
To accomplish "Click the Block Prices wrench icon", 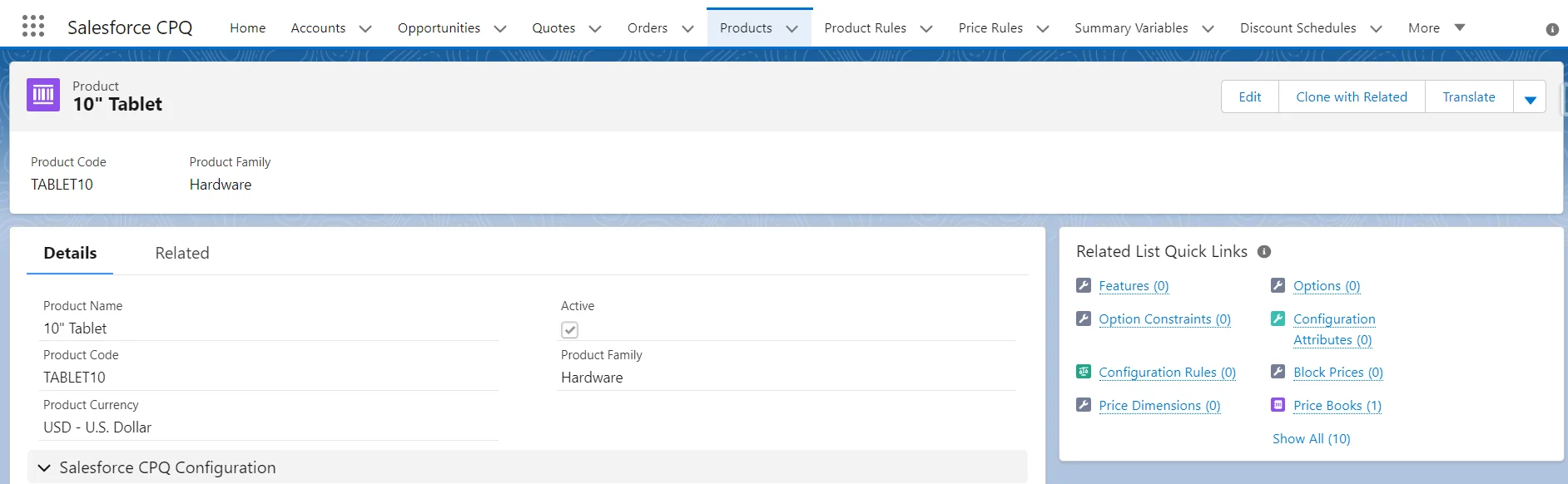I will 1278,372.
